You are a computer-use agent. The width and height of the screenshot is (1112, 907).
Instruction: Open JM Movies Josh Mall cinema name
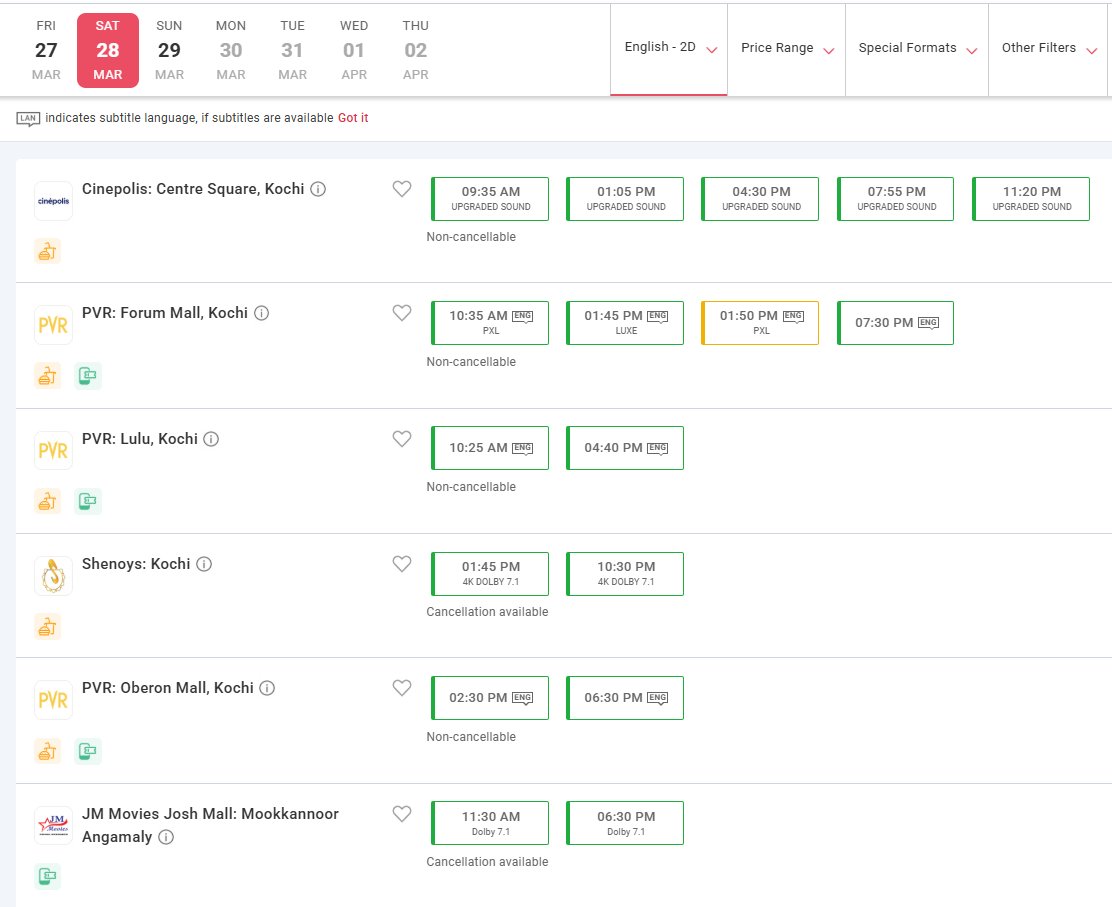point(211,825)
